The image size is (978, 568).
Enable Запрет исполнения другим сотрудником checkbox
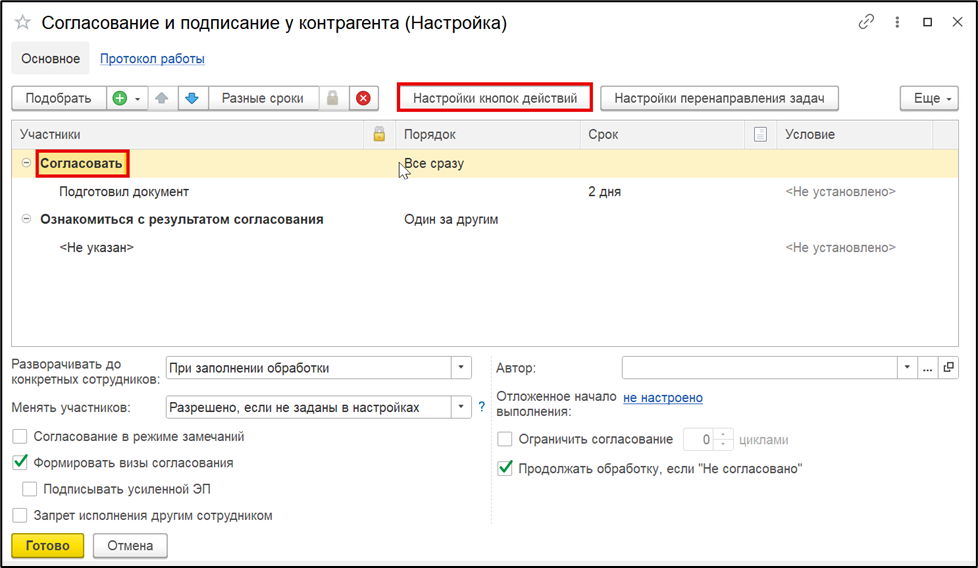(20, 516)
